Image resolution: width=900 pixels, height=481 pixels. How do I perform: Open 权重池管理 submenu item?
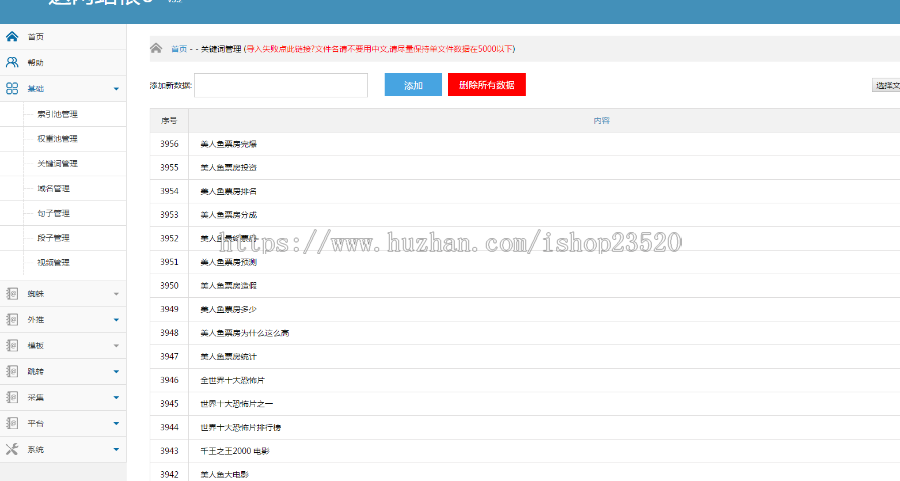click(x=57, y=139)
